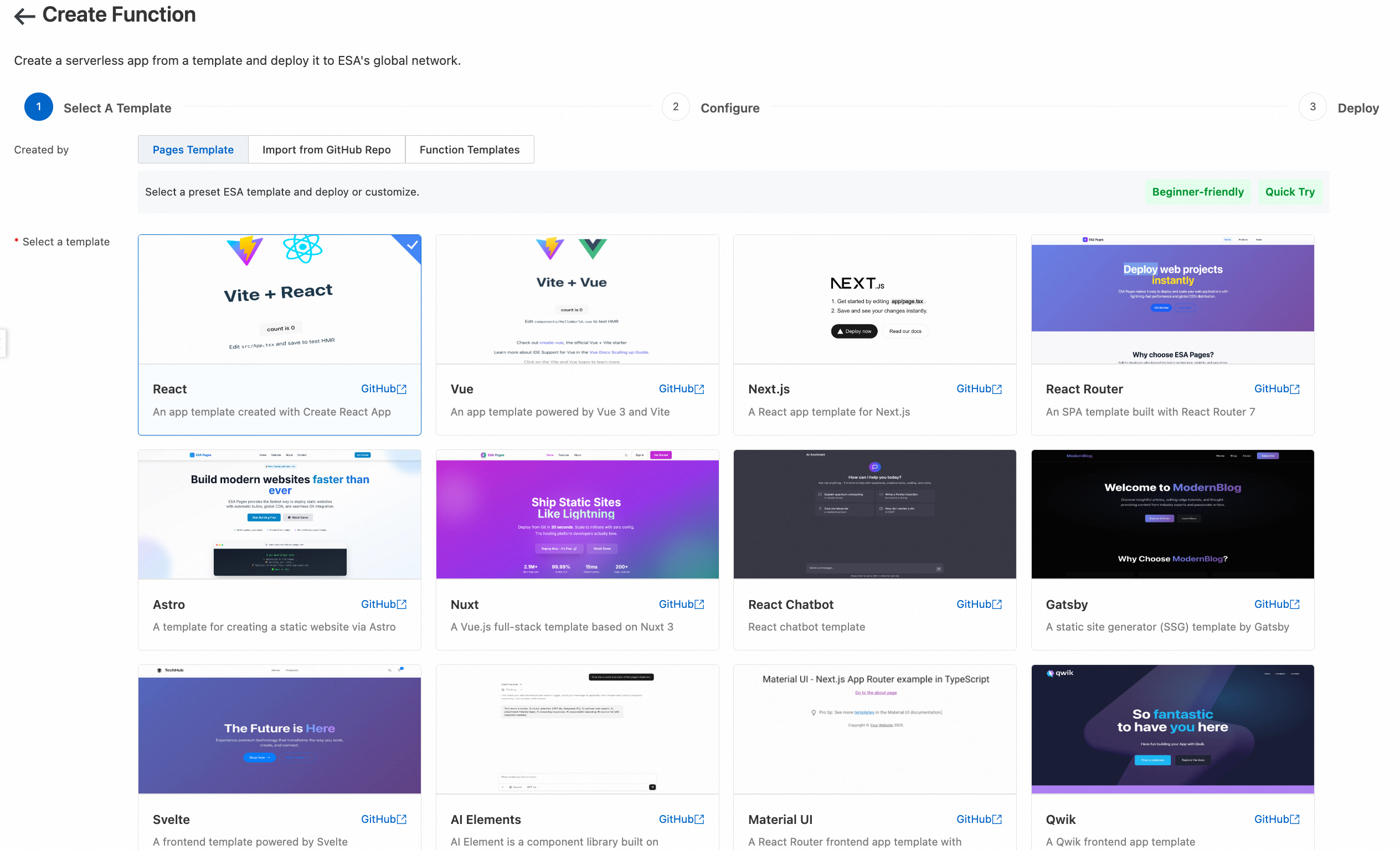Click the Next.js template title
This screenshot has width=1400, height=850.
pyautogui.click(x=769, y=389)
